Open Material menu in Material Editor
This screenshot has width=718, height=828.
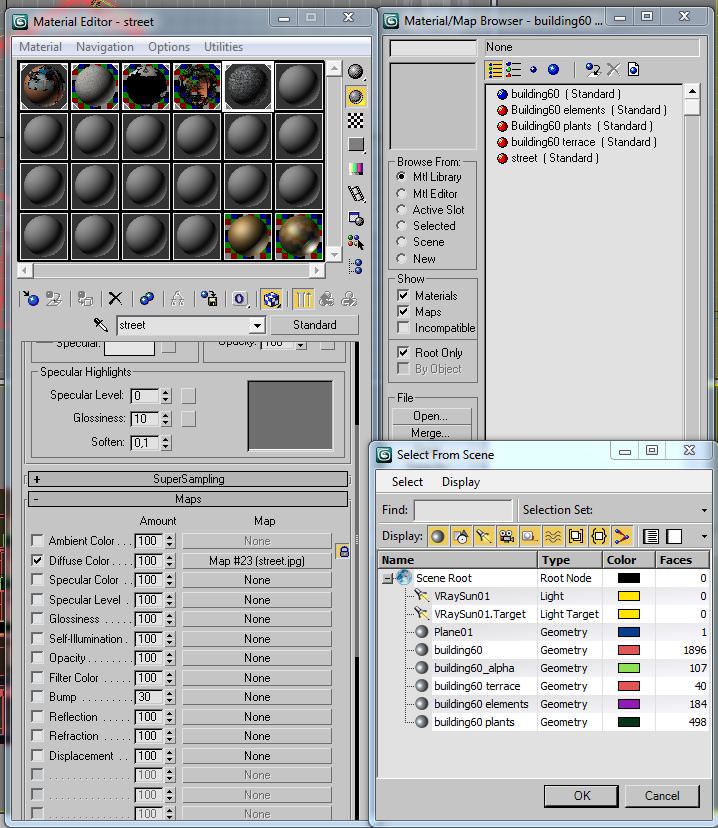(40, 47)
